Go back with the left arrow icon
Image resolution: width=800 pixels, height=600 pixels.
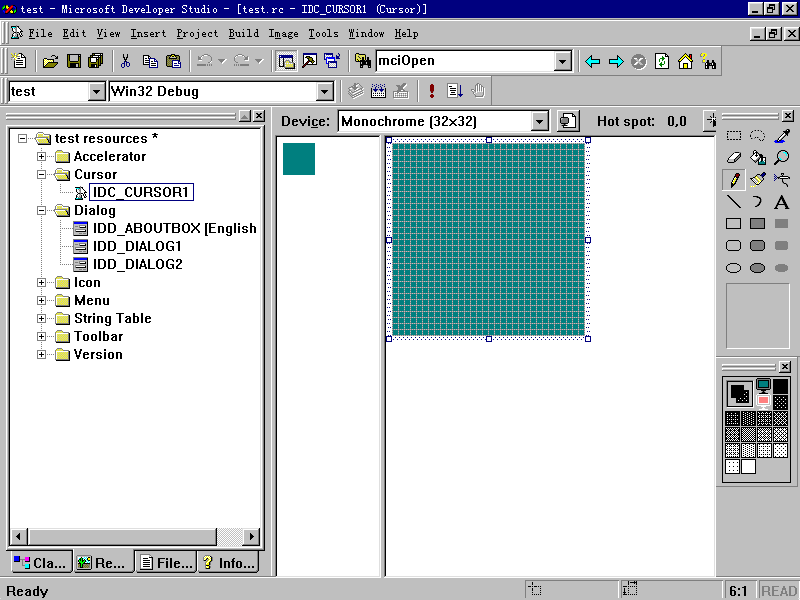[x=592, y=62]
